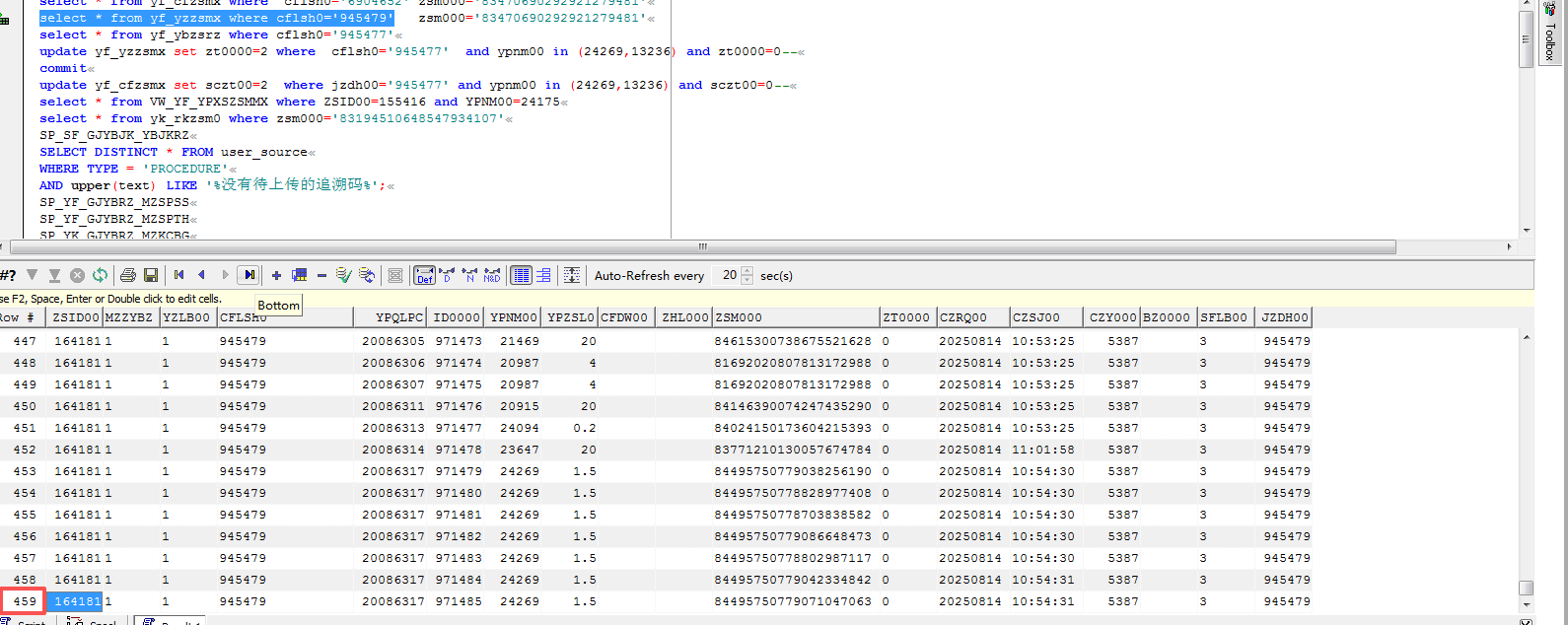Click the editor vertical scrollbar down arrow
Screen dimensions: 1568x625
pyautogui.click(x=1527, y=231)
